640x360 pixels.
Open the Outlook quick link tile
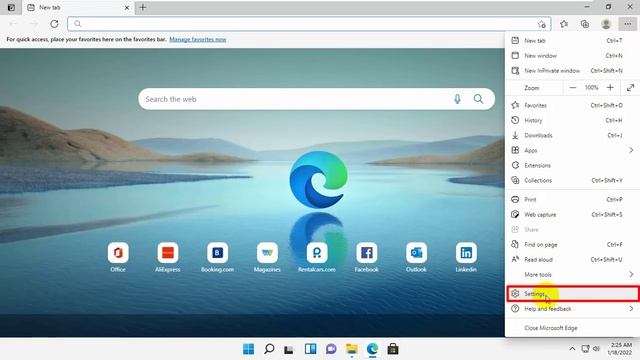point(416,253)
